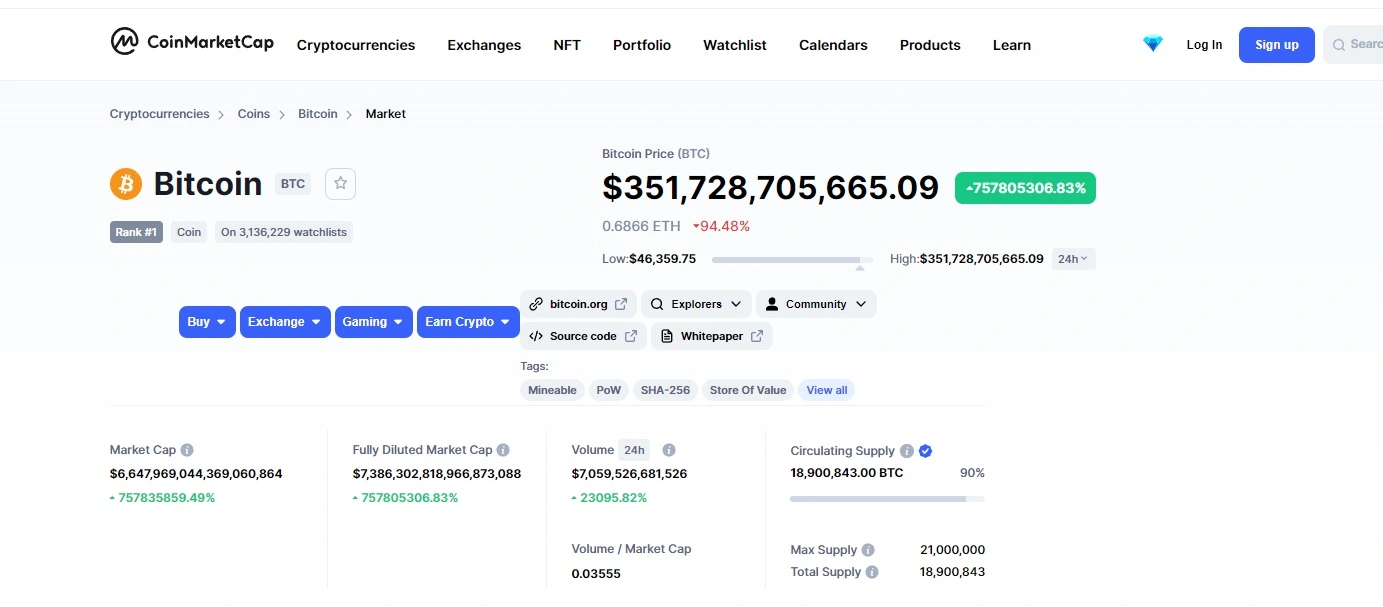Screen dimensions: 1383x607
Task: Click info icon next to Volume 24h
Action: coord(669,450)
